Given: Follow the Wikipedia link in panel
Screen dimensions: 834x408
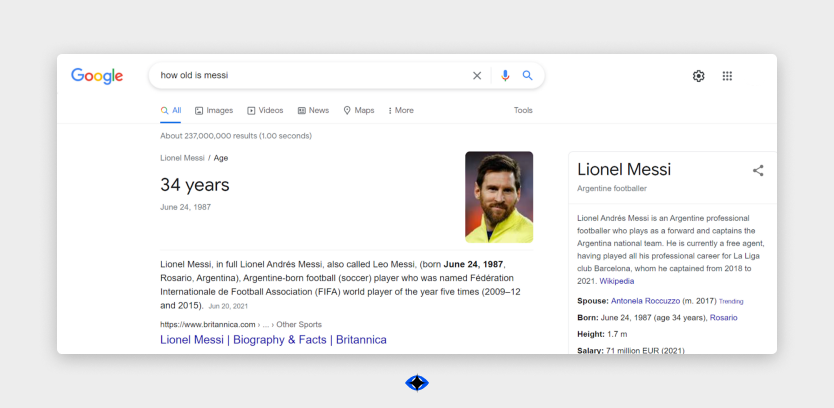Looking at the screenshot, I should click(617, 281).
